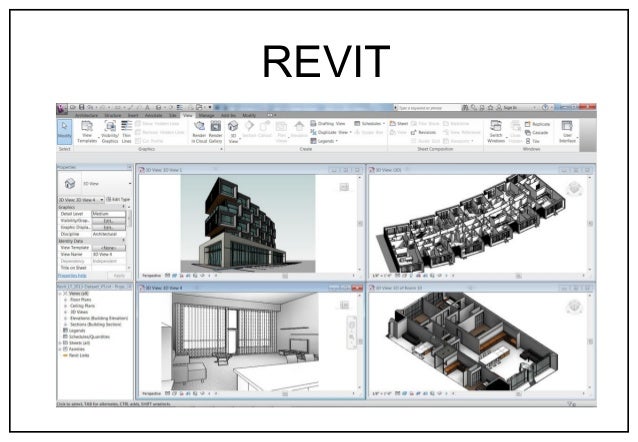Switch to the Modify ribbon tab
The image size is (638, 442).
[249, 116]
